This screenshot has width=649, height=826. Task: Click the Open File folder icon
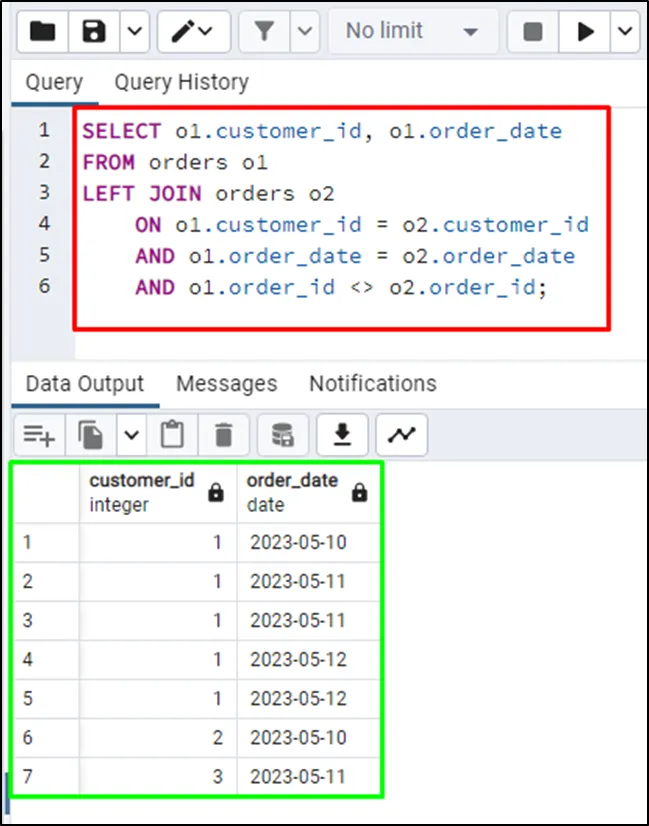(42, 32)
